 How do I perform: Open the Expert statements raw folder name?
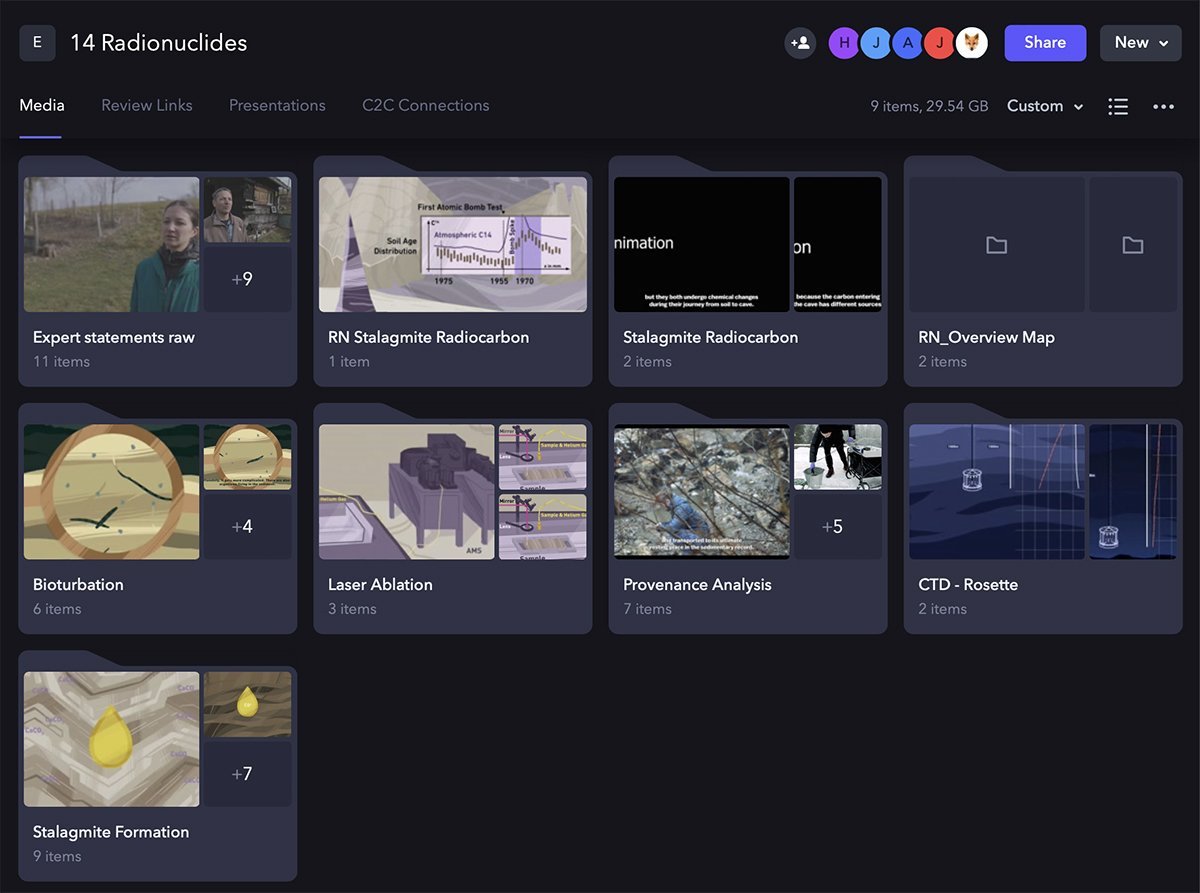tap(114, 337)
